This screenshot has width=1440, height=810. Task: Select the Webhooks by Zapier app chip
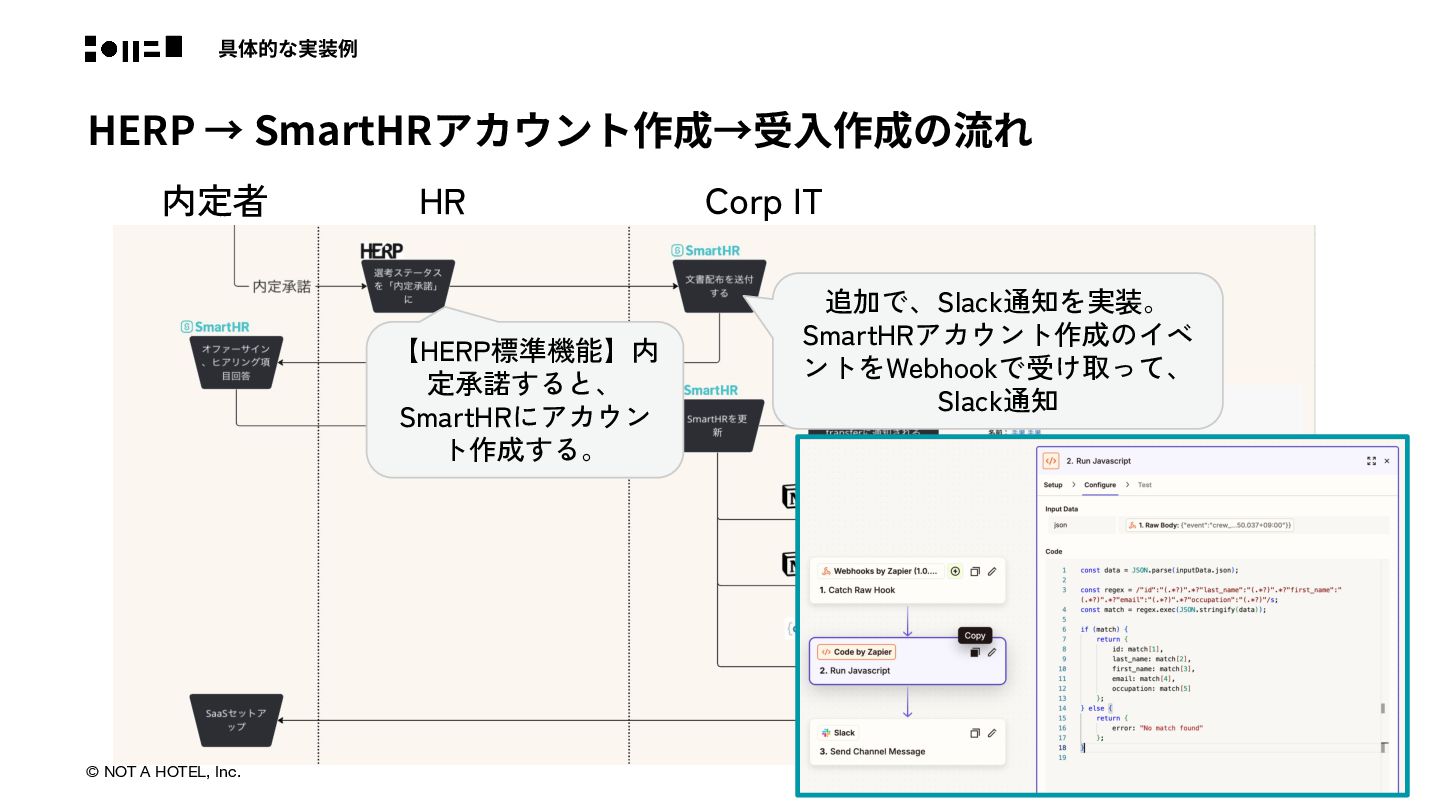[x=880, y=571]
